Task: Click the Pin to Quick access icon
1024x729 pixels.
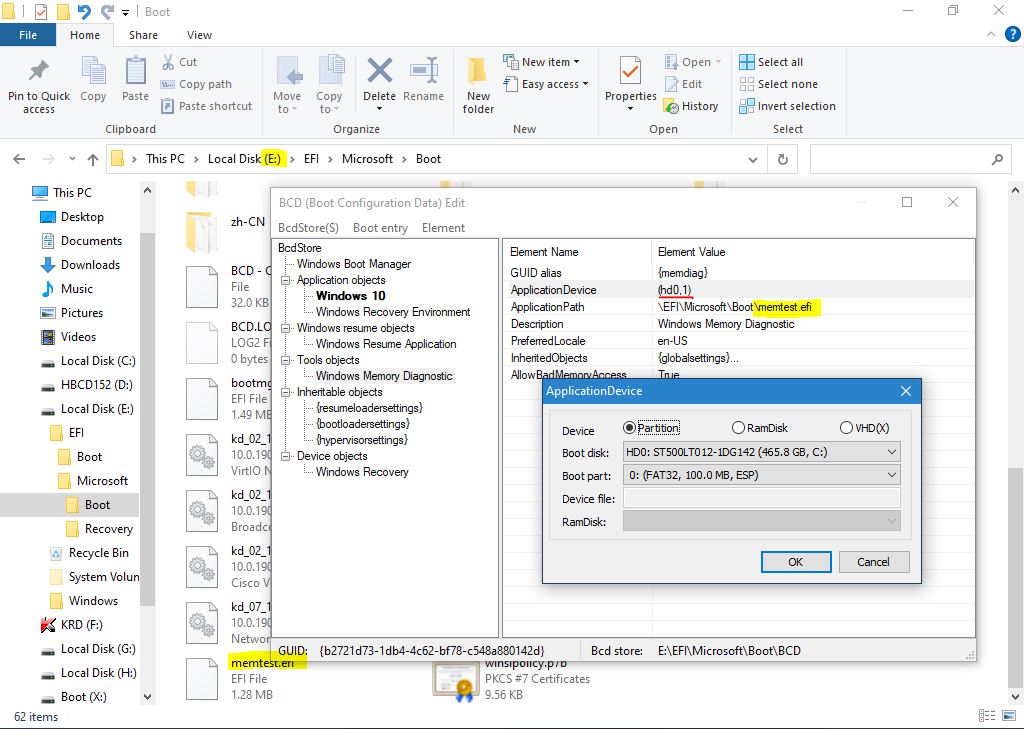Action: pos(39,74)
